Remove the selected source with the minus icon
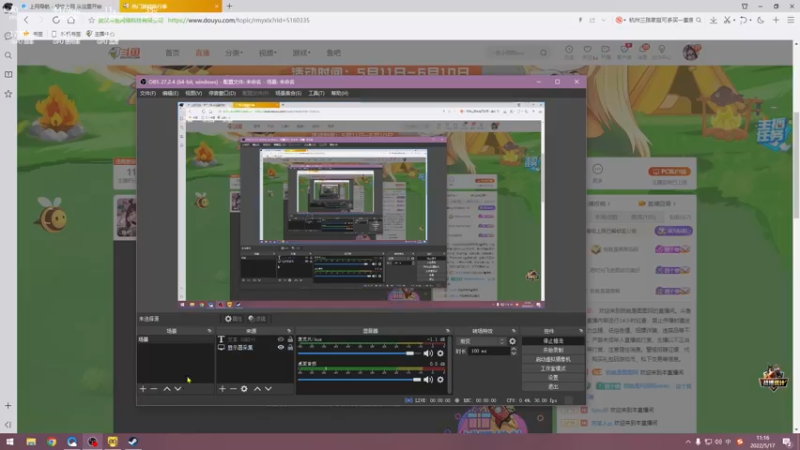Image resolution: width=800 pixels, height=450 pixels. [233, 389]
